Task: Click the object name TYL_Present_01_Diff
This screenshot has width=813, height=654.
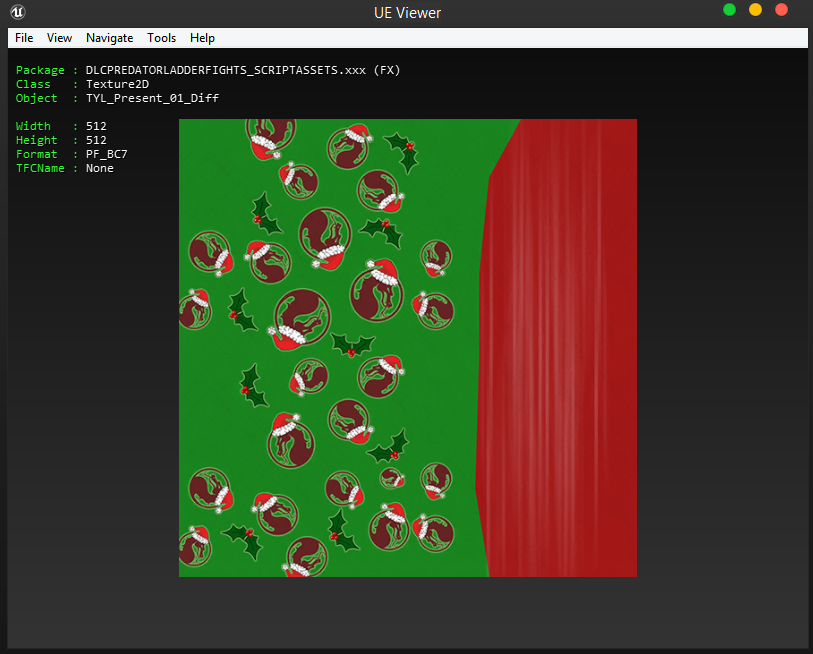Action: pos(152,99)
